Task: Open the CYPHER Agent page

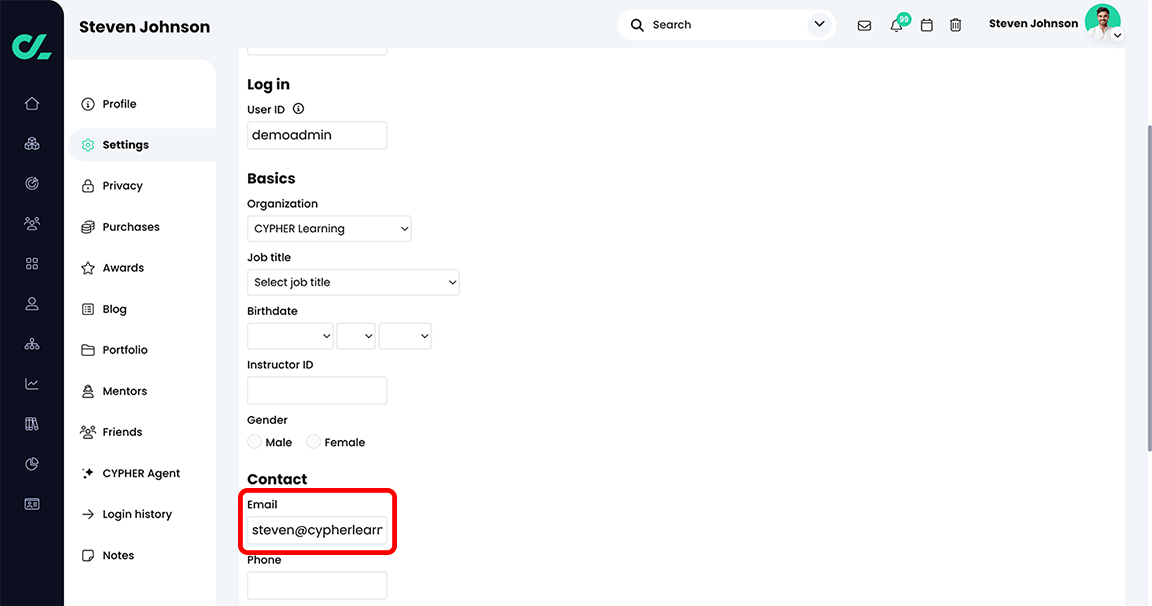Action: tap(141, 472)
